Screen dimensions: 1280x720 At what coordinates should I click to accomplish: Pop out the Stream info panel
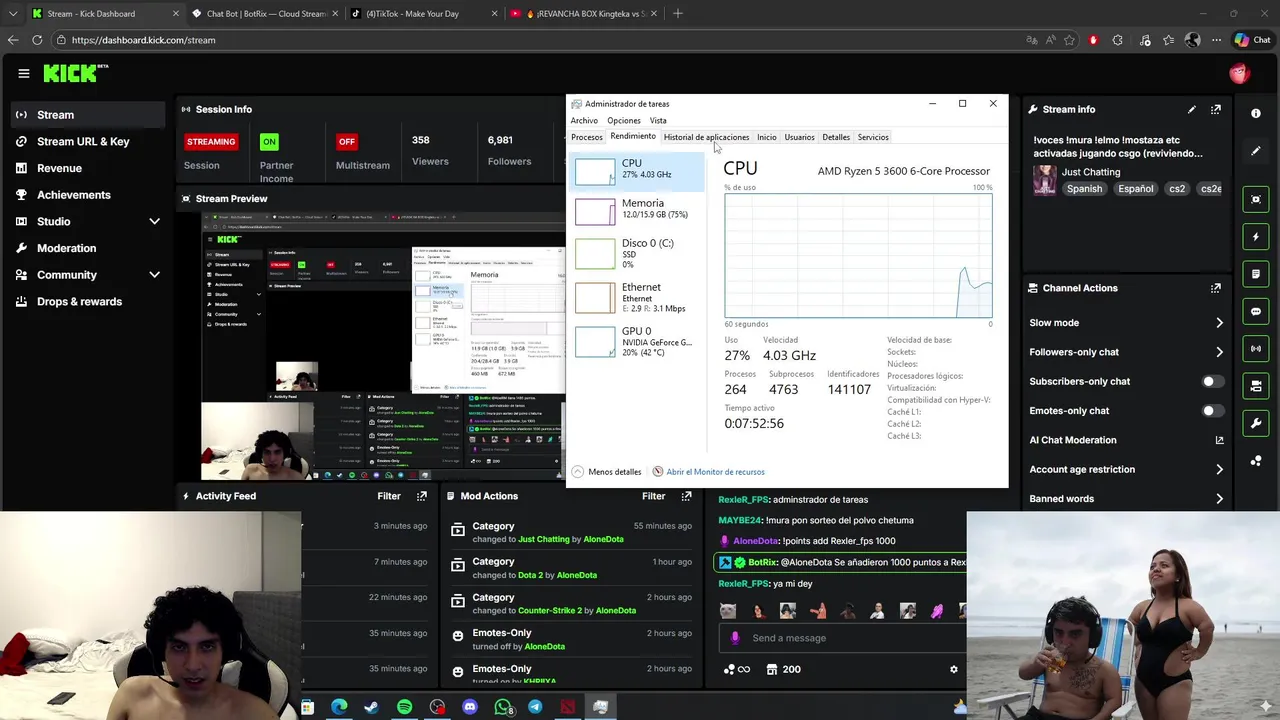1216,110
